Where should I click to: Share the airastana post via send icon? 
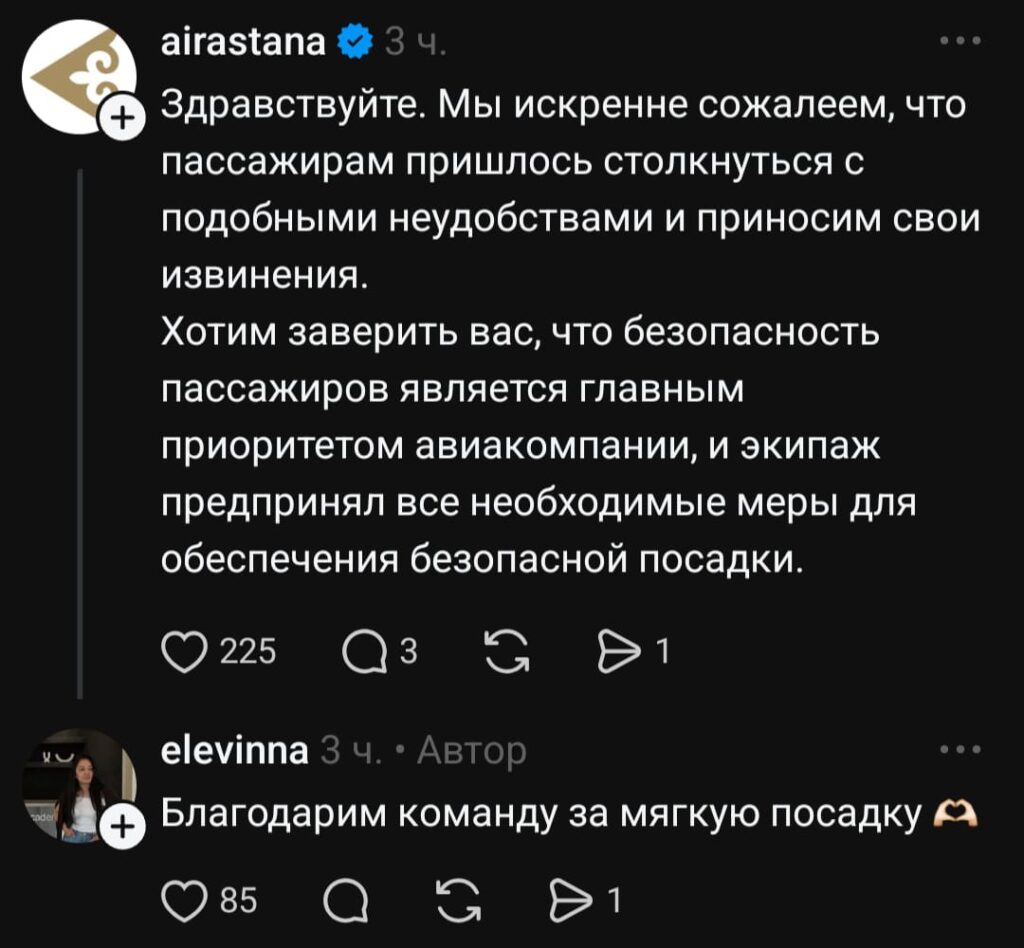(616, 652)
